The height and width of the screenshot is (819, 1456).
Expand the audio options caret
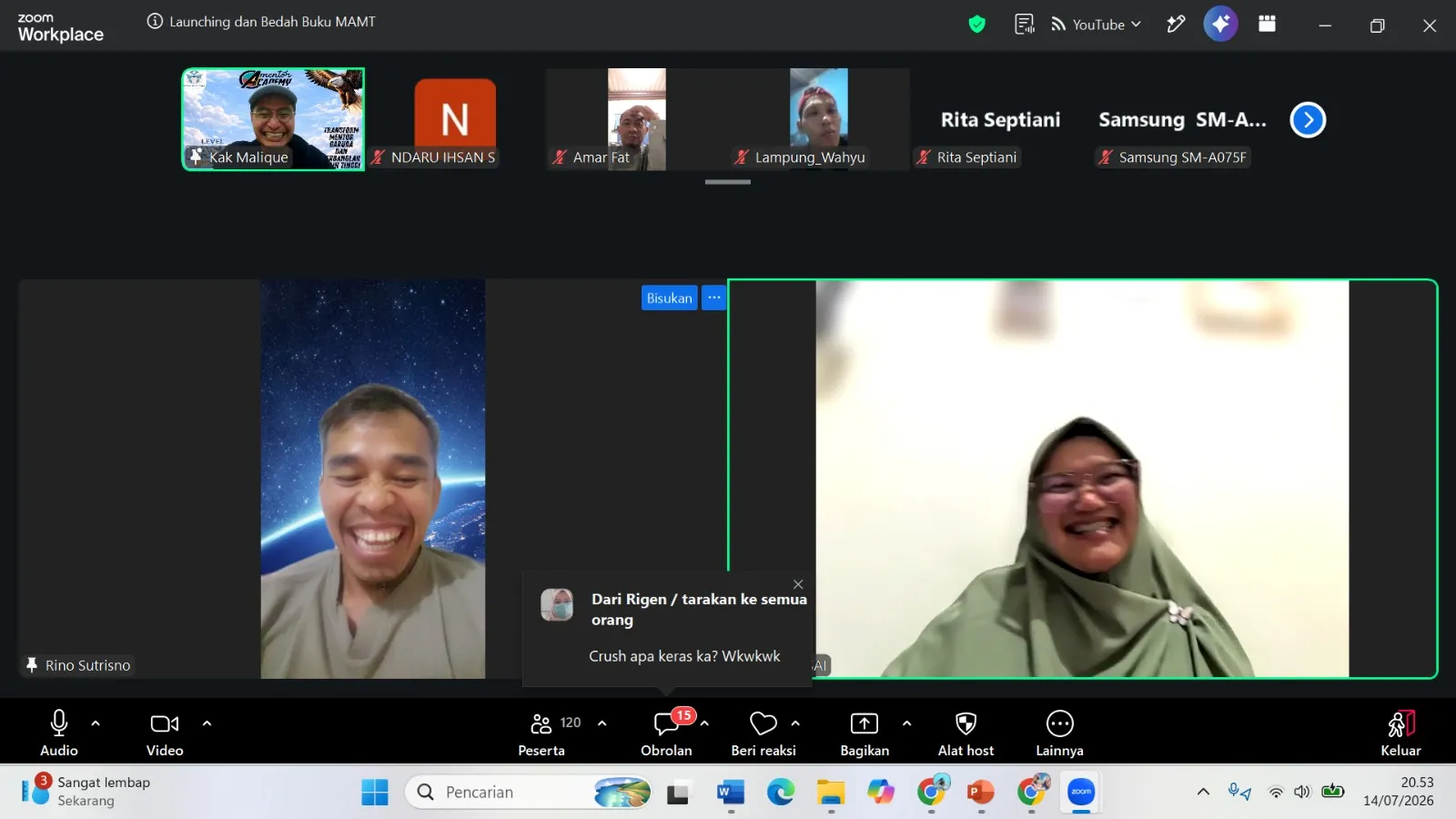pyautogui.click(x=96, y=723)
